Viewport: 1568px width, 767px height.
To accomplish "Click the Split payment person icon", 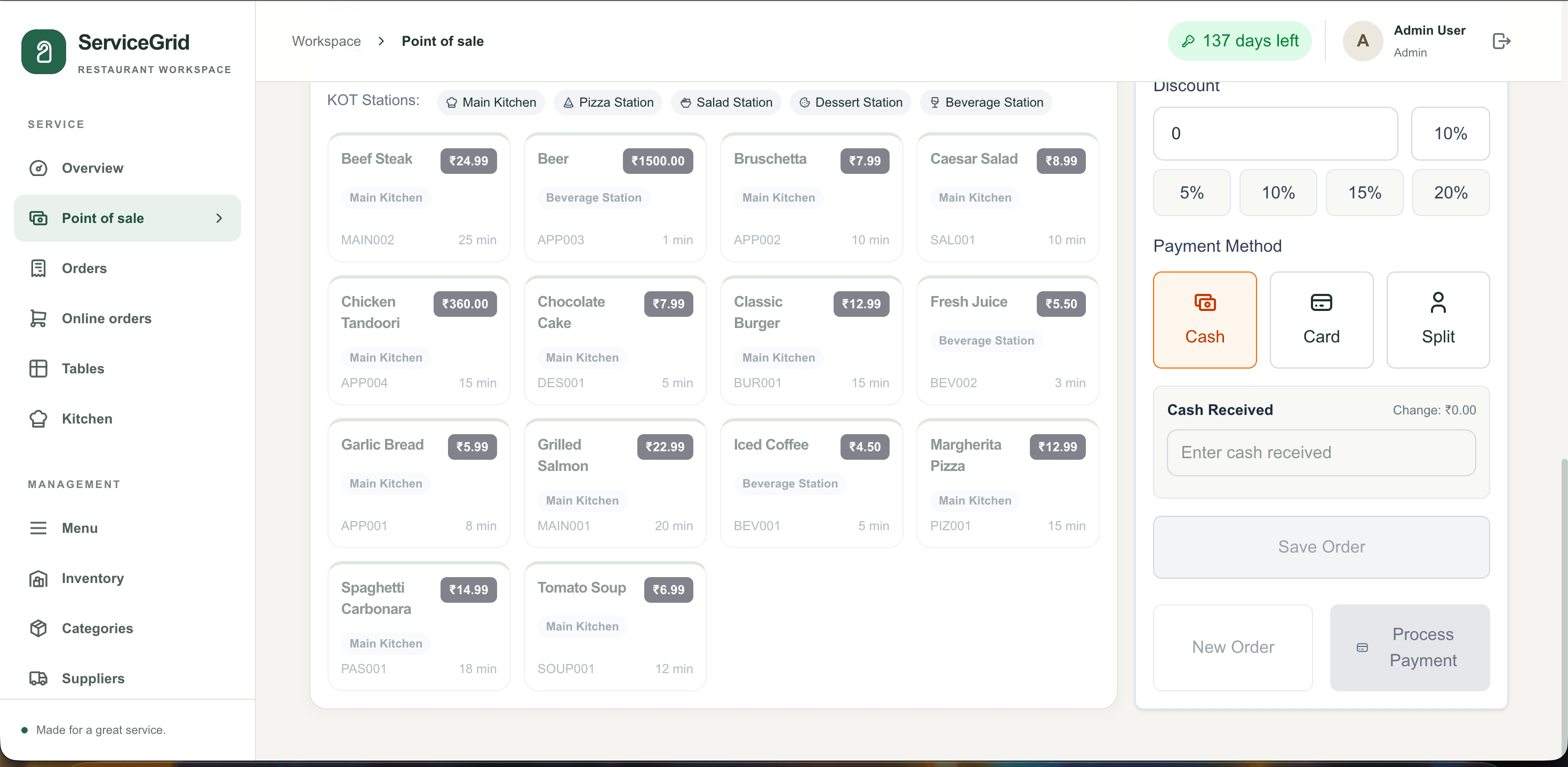I will pyautogui.click(x=1438, y=302).
